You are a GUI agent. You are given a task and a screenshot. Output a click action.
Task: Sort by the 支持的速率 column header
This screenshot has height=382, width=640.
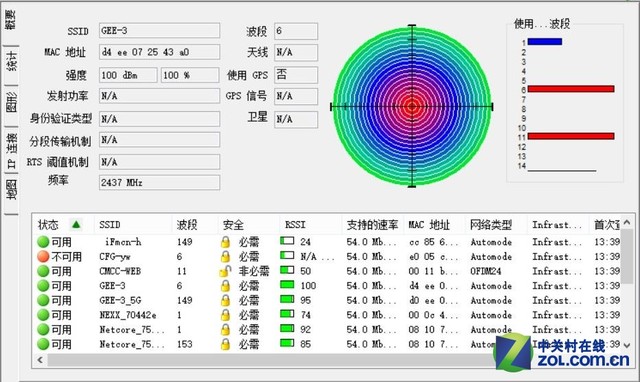point(373,224)
